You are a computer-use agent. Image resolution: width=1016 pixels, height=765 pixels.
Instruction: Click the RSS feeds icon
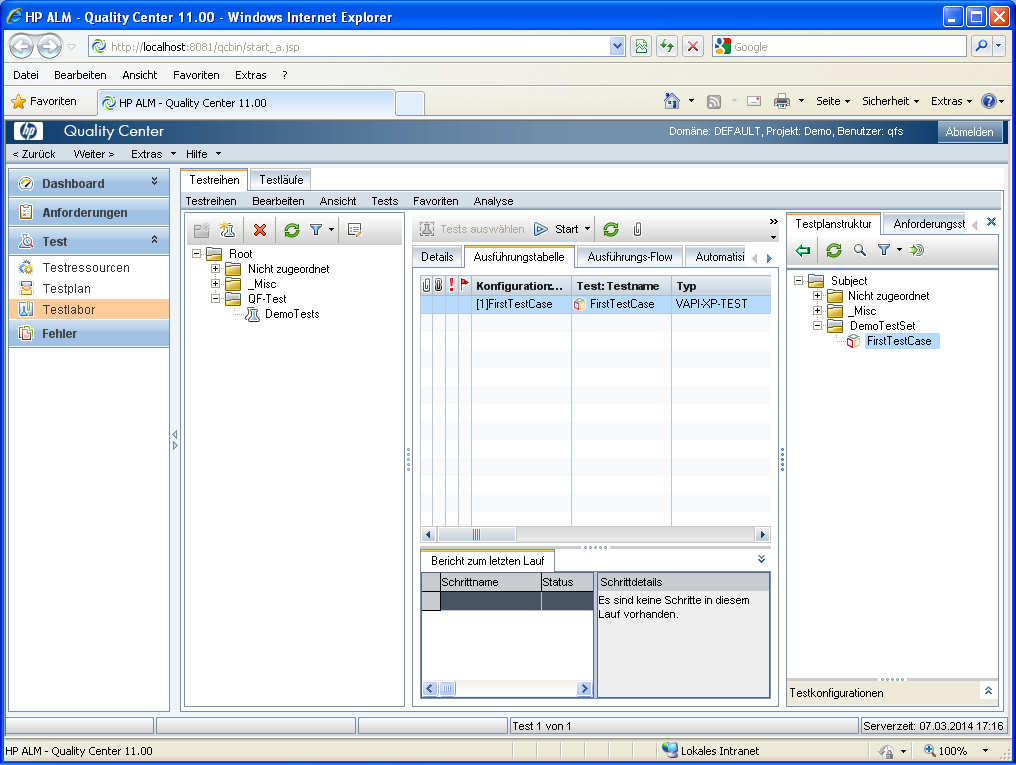coord(713,101)
